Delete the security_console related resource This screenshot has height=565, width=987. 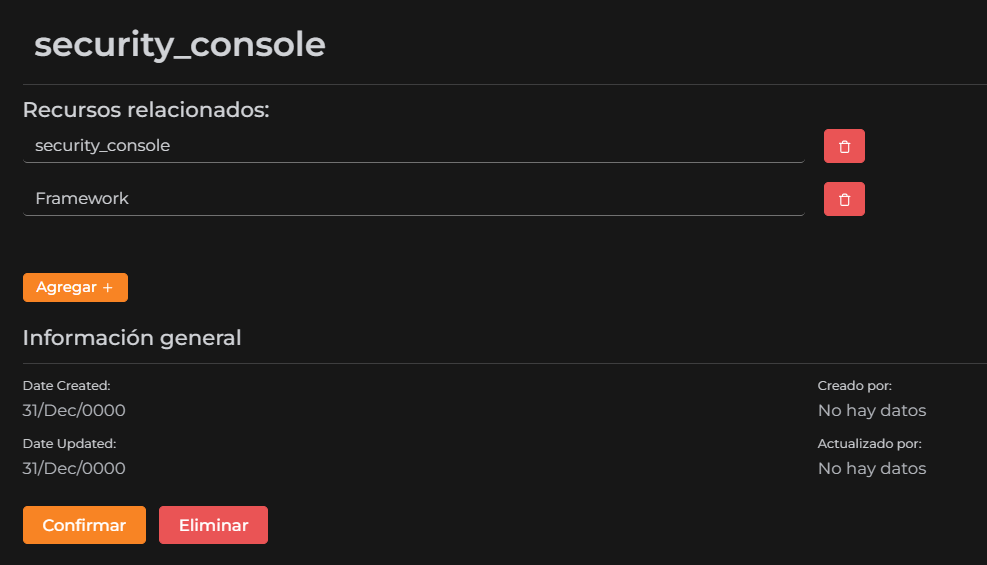pos(844,146)
